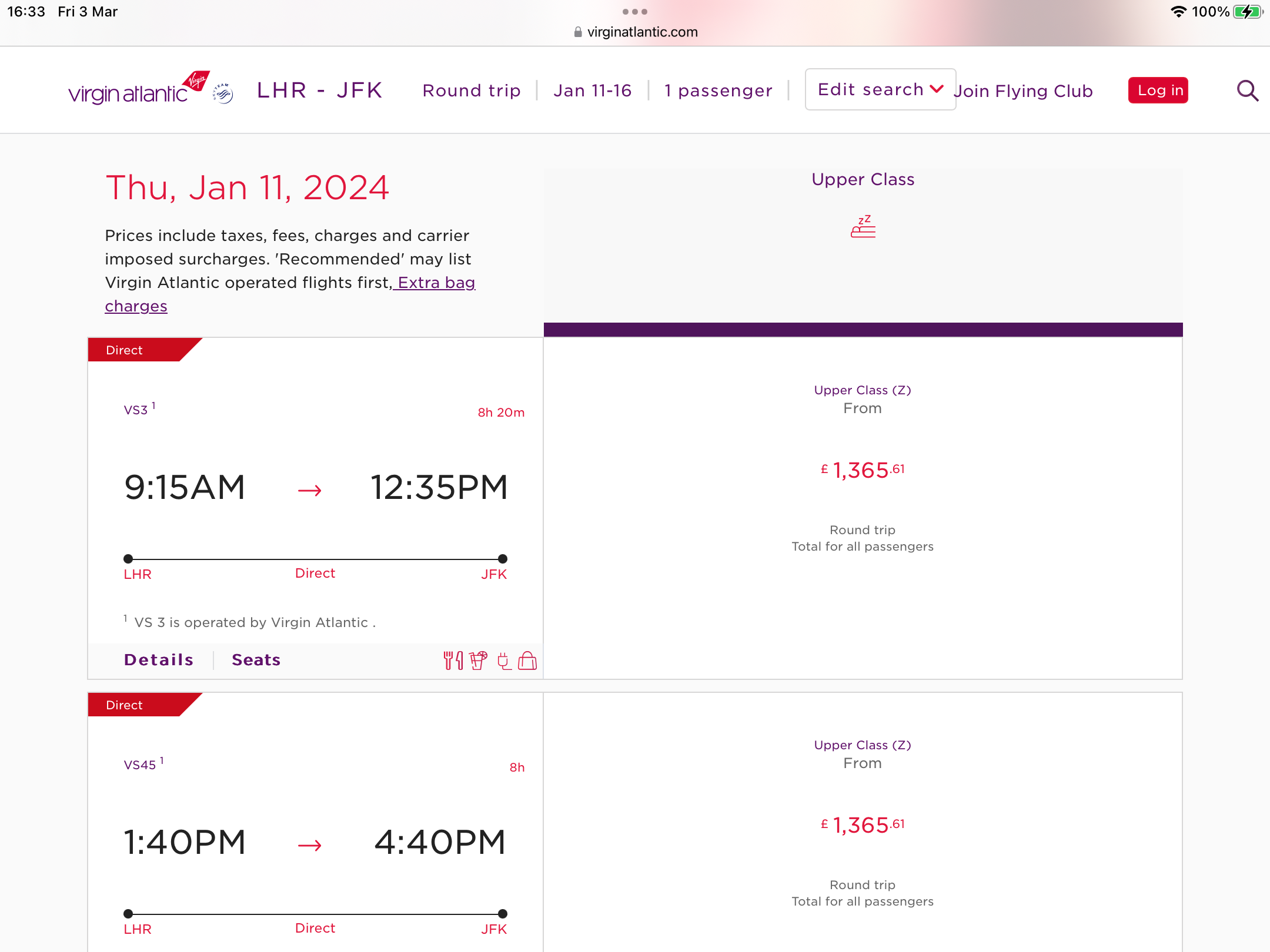The image size is (1270, 952).
Task: Tap the baggage amenity icon
Action: (x=527, y=661)
